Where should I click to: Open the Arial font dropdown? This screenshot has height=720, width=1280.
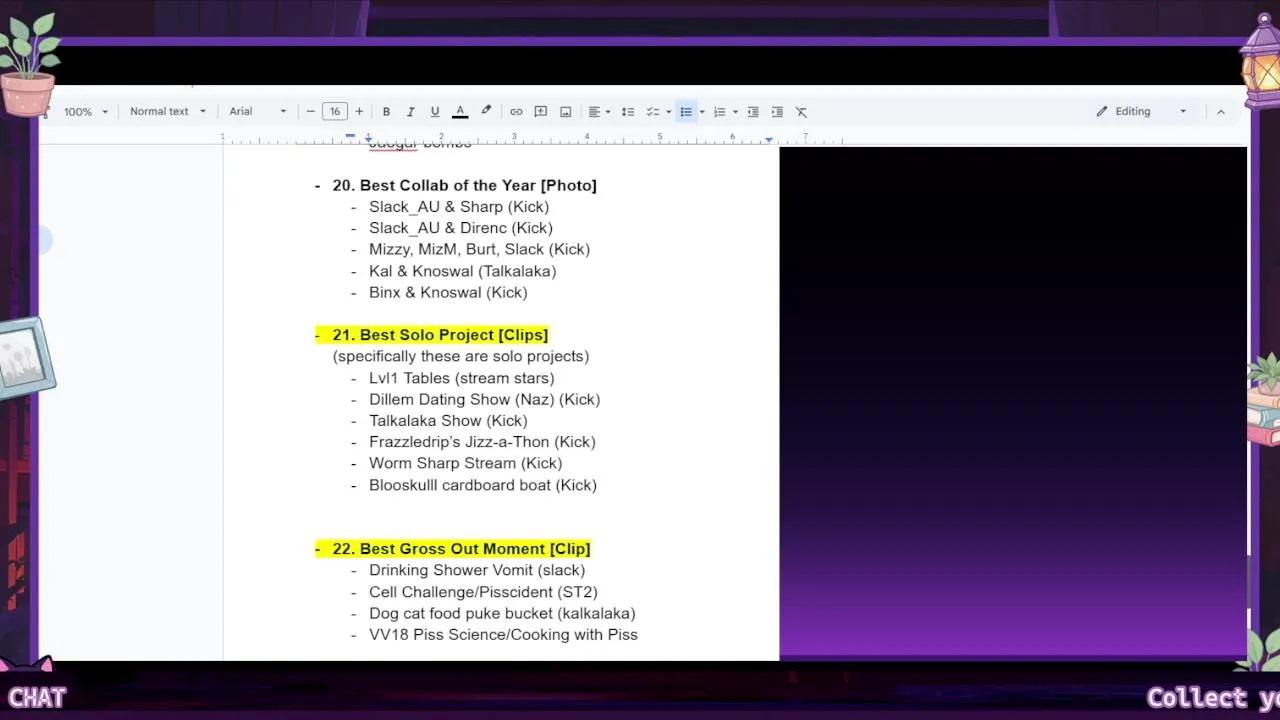pos(258,112)
